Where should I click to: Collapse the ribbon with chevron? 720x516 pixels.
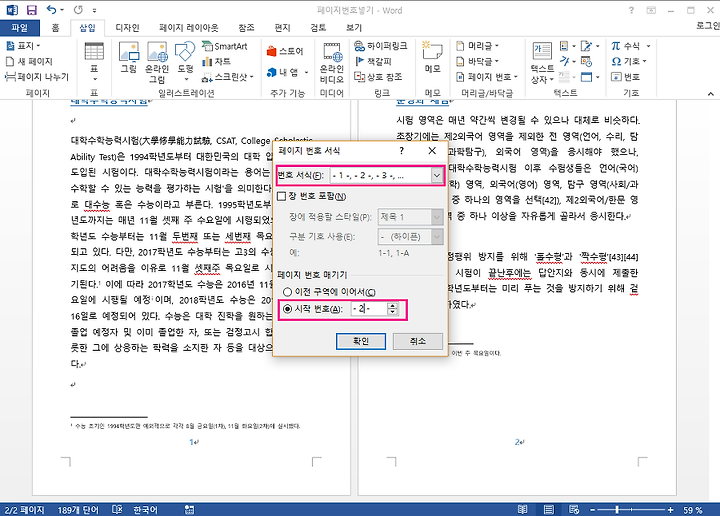(710, 94)
